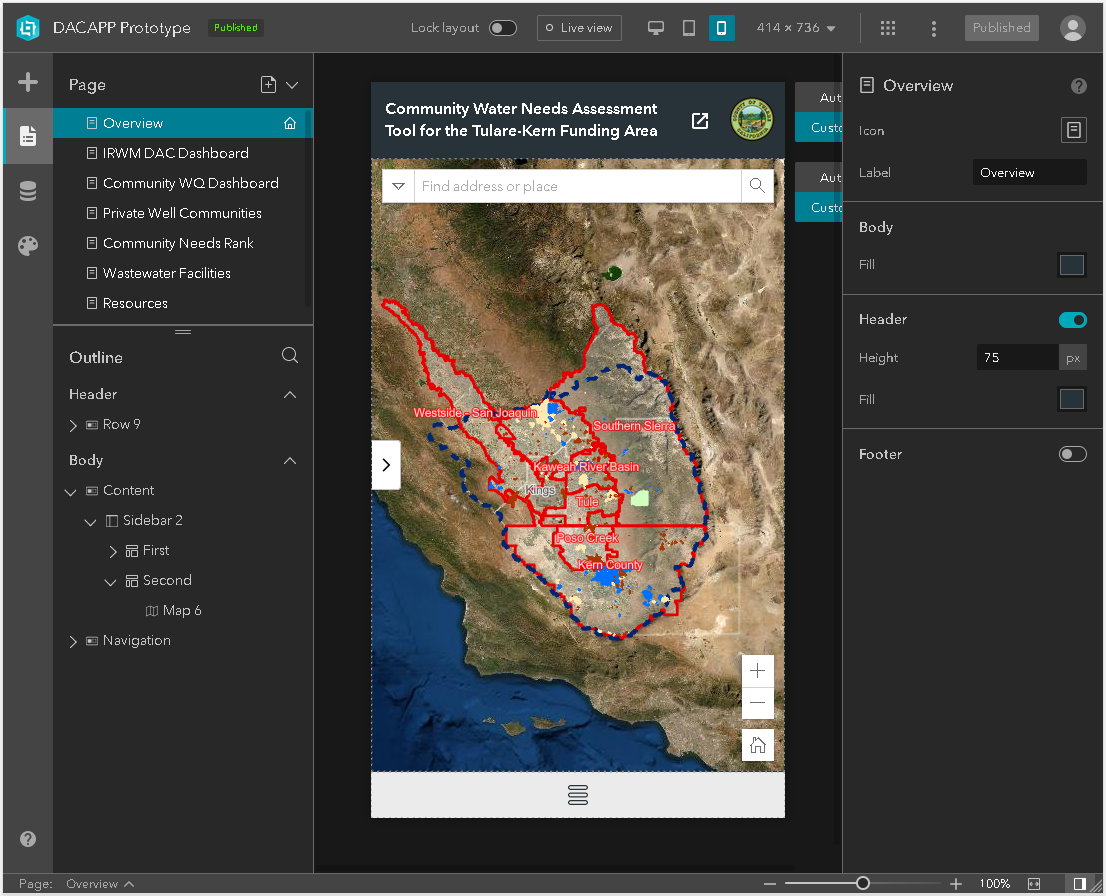This screenshot has width=1106, height=896.
Task: Open the page options dropdown chevron
Action: [292, 85]
